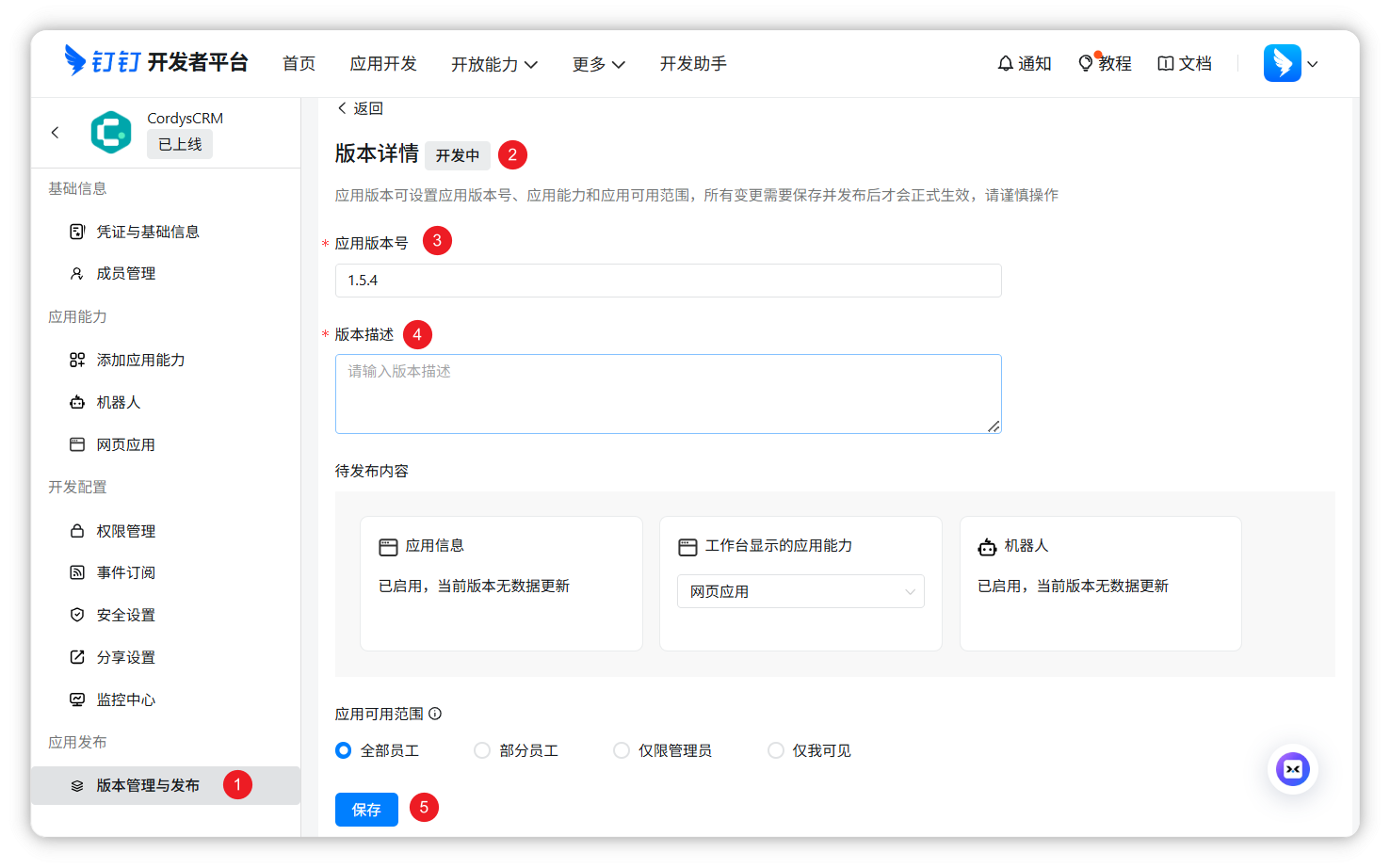Open 版本管理与发布 in sidebar
Image resolution: width=1390 pixels, height=868 pixels.
click(x=166, y=785)
